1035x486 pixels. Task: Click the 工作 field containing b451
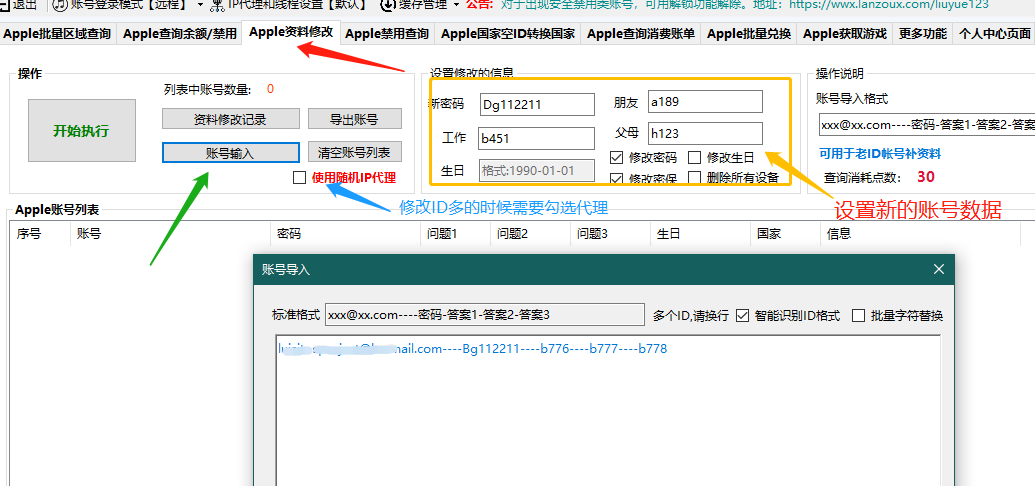(x=536, y=138)
